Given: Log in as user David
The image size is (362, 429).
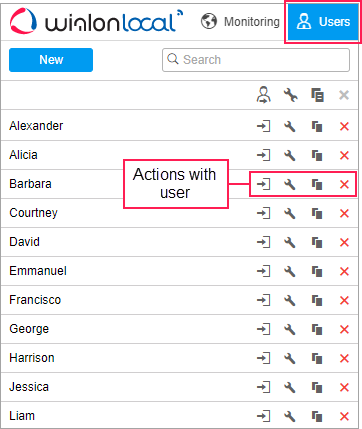Looking at the screenshot, I should (263, 242).
